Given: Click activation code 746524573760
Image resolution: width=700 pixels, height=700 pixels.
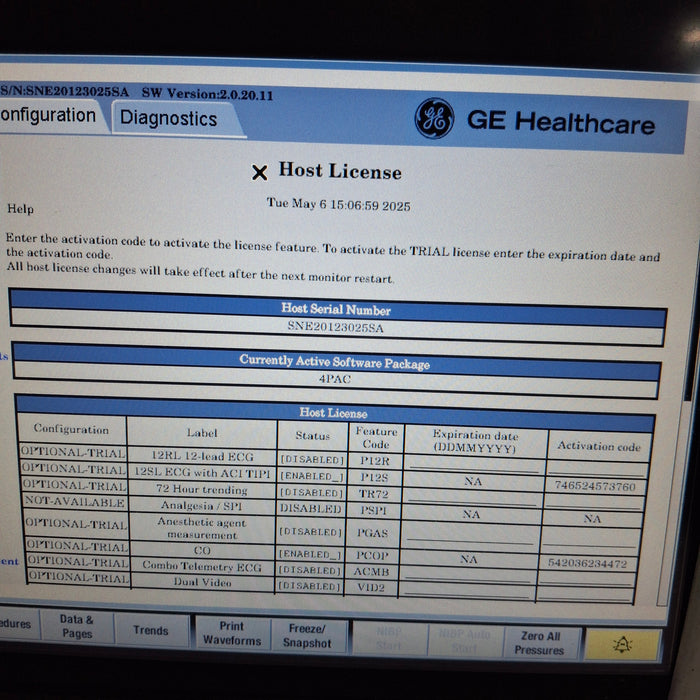Looking at the screenshot, I should pos(595,485).
